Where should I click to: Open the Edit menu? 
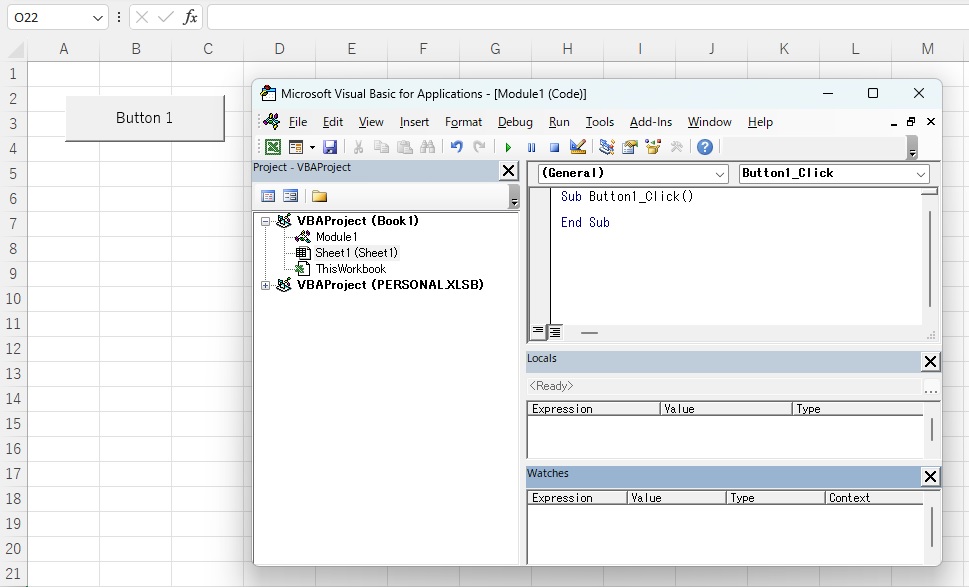tap(332, 122)
